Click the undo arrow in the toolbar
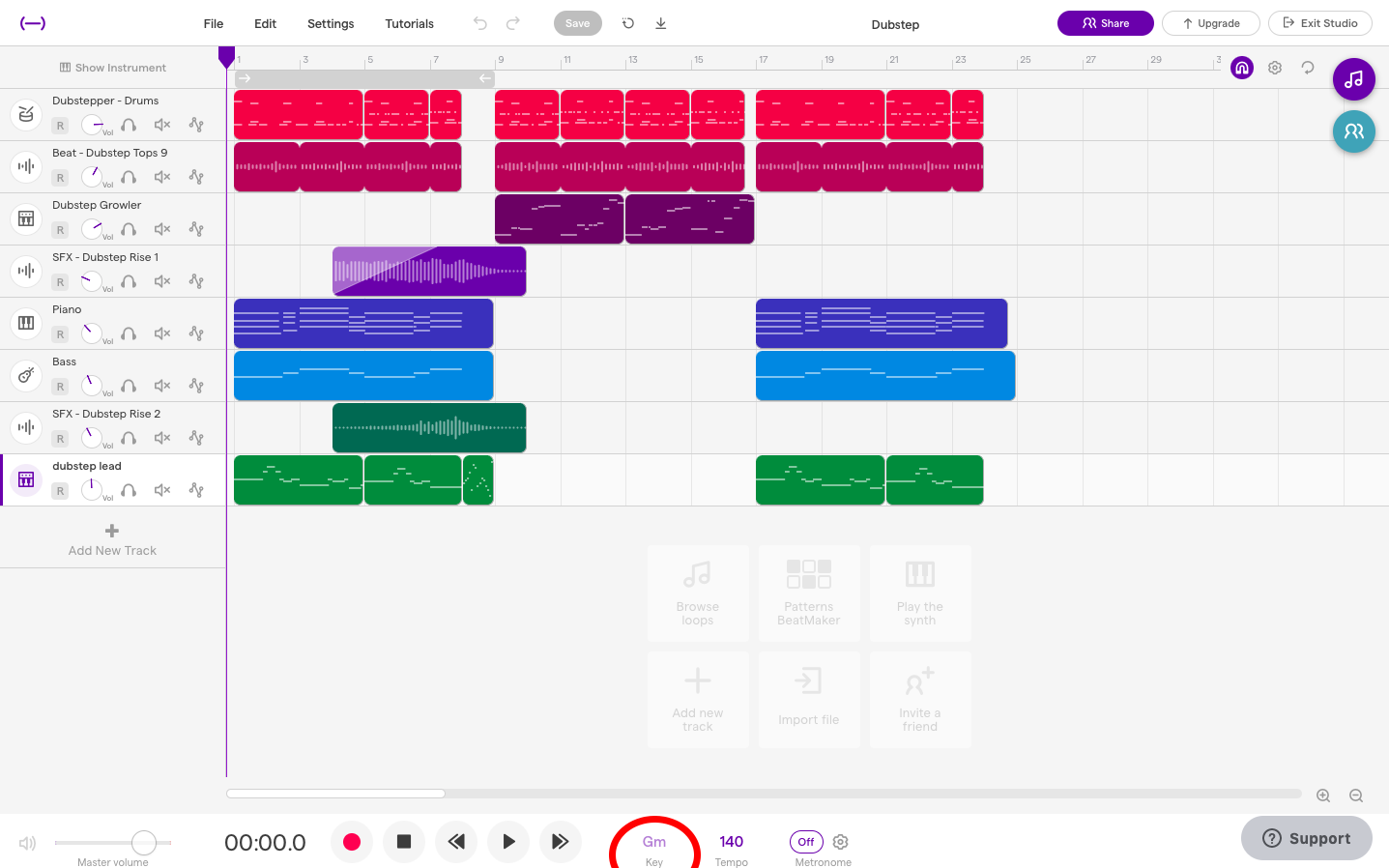Screen dimensions: 1389x868 click(480, 23)
